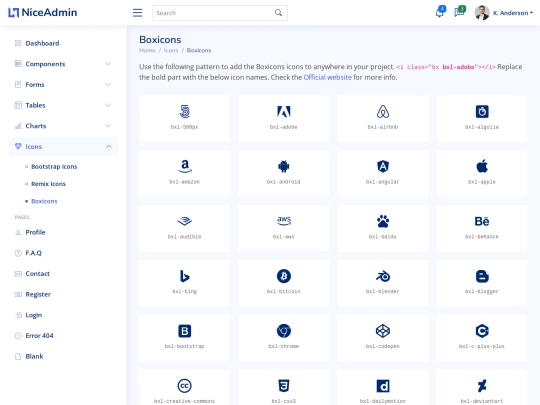Image resolution: width=540 pixels, height=405 pixels.
Task: Choose the Blender icon
Action: pyautogui.click(x=383, y=276)
